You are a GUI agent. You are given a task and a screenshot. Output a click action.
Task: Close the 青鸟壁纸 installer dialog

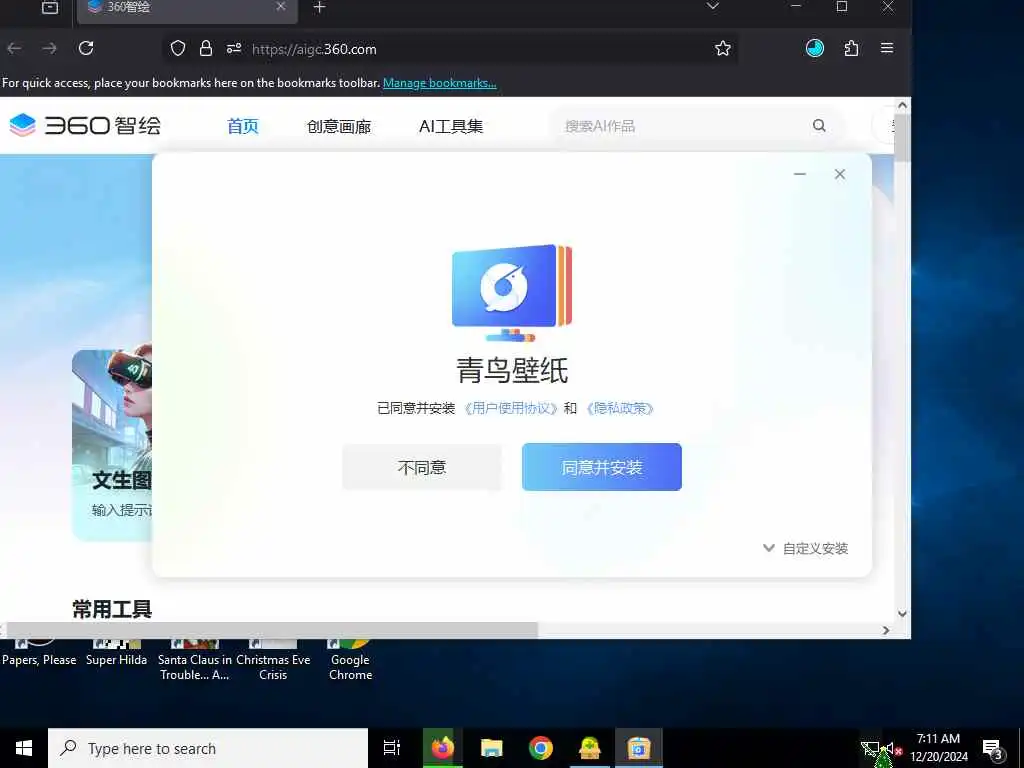tap(840, 174)
